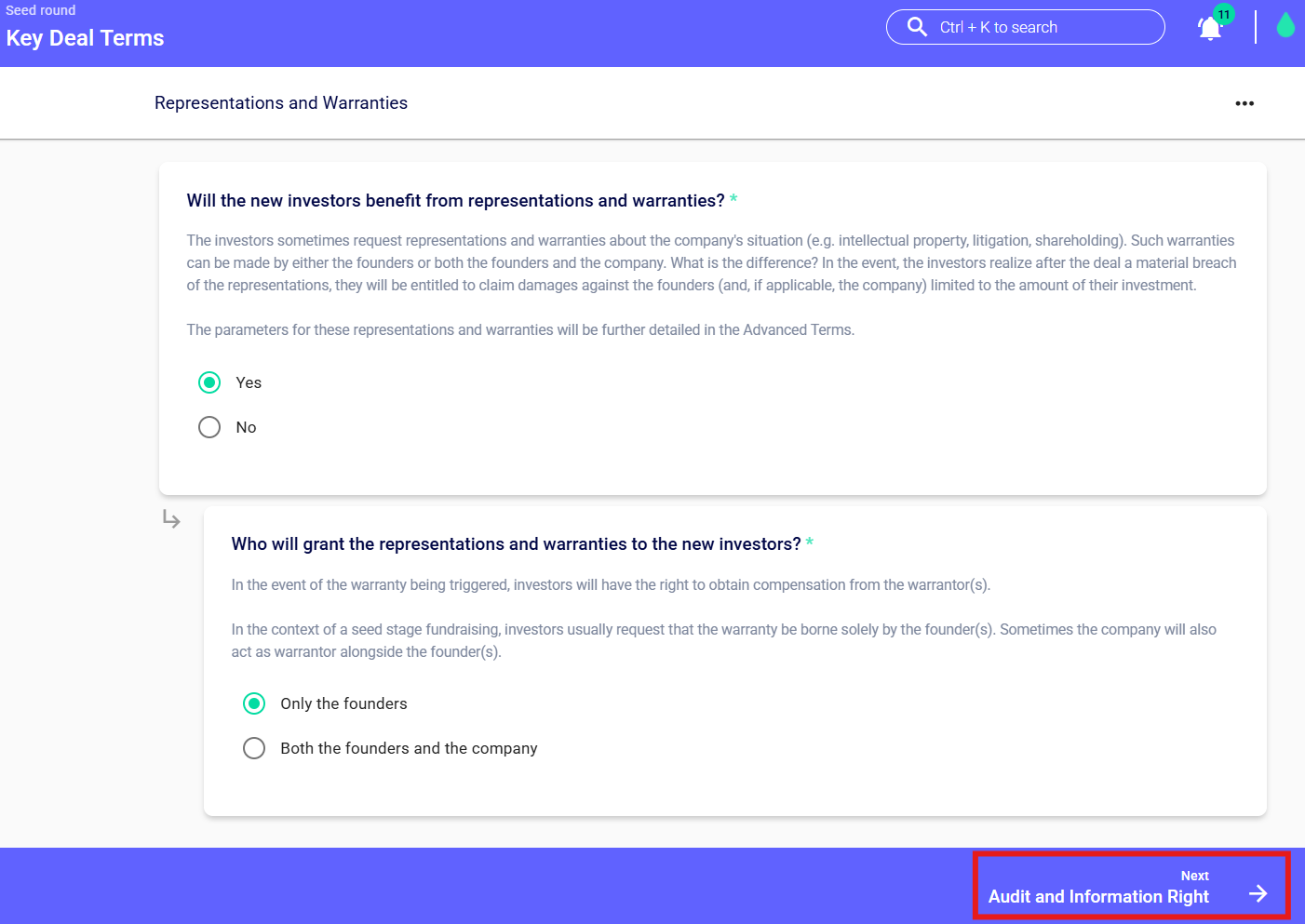Click the Key Deal Terms page title
Image resolution: width=1305 pixels, height=924 pixels.
point(85,38)
